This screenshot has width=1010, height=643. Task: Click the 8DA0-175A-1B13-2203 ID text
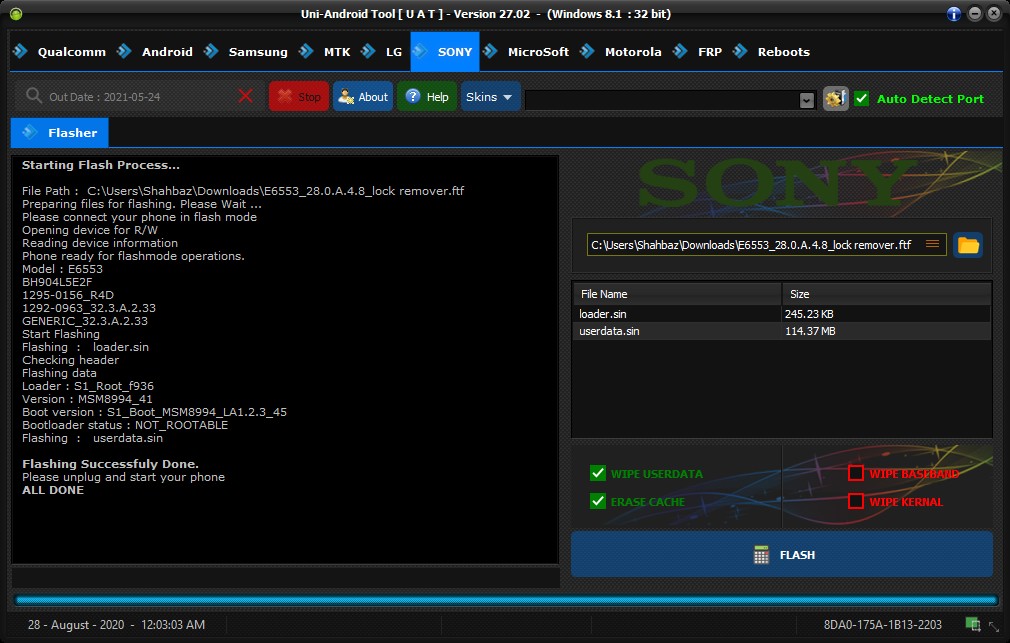tap(882, 624)
